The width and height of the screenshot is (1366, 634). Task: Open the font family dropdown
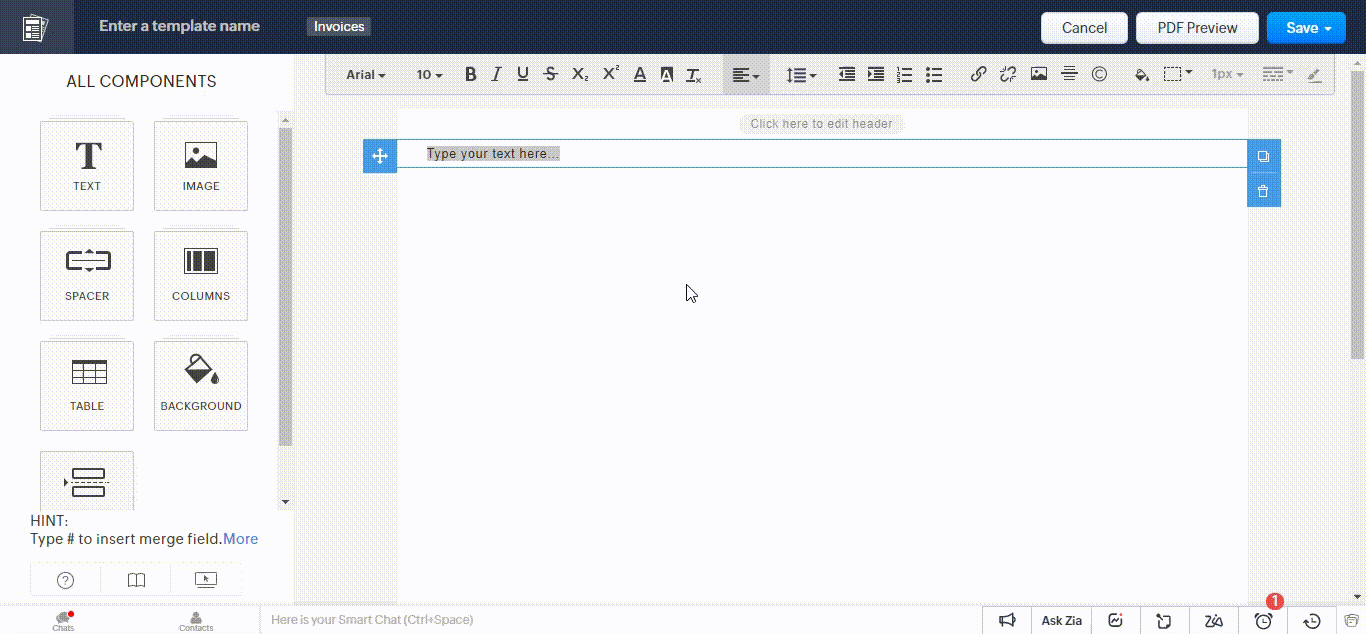tap(362, 74)
